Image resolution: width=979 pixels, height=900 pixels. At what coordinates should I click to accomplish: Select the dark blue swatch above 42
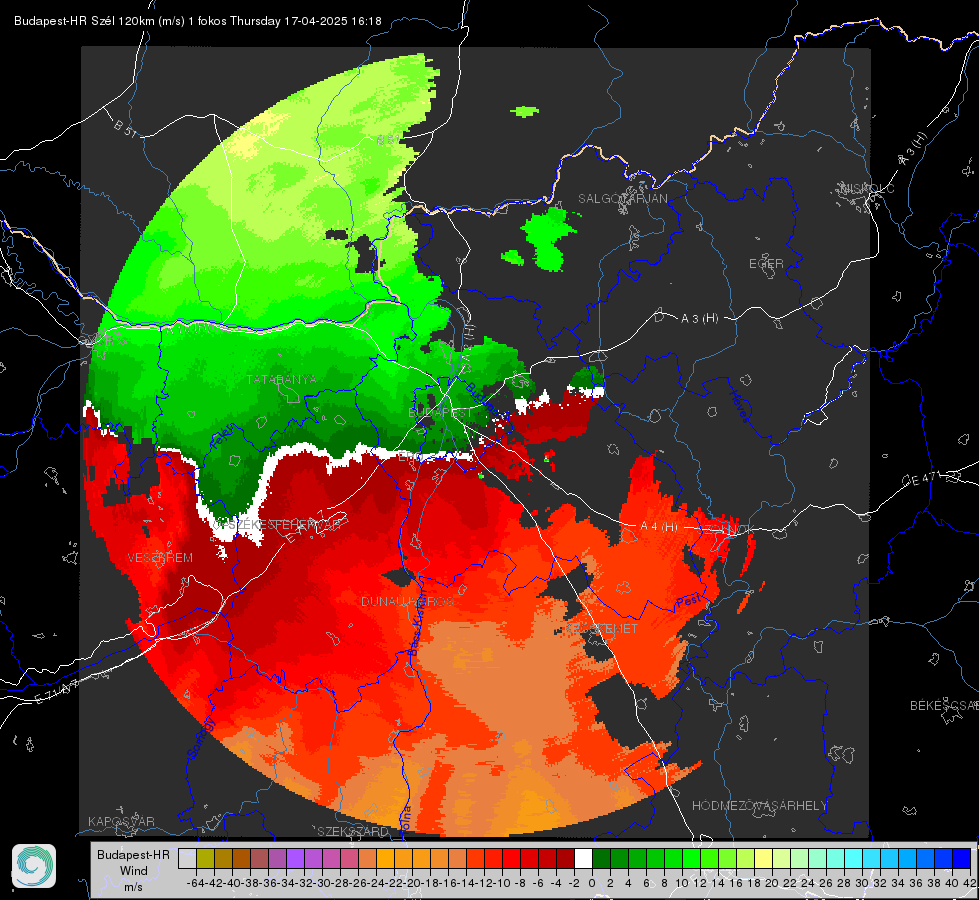pyautogui.click(x=962, y=859)
